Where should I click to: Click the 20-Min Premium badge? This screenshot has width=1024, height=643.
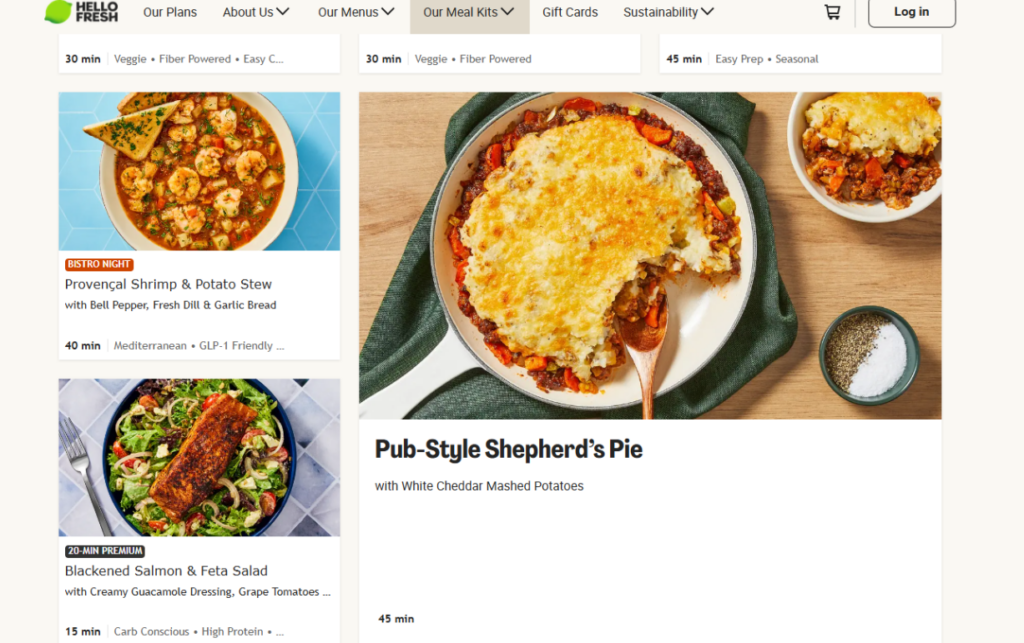tap(105, 551)
